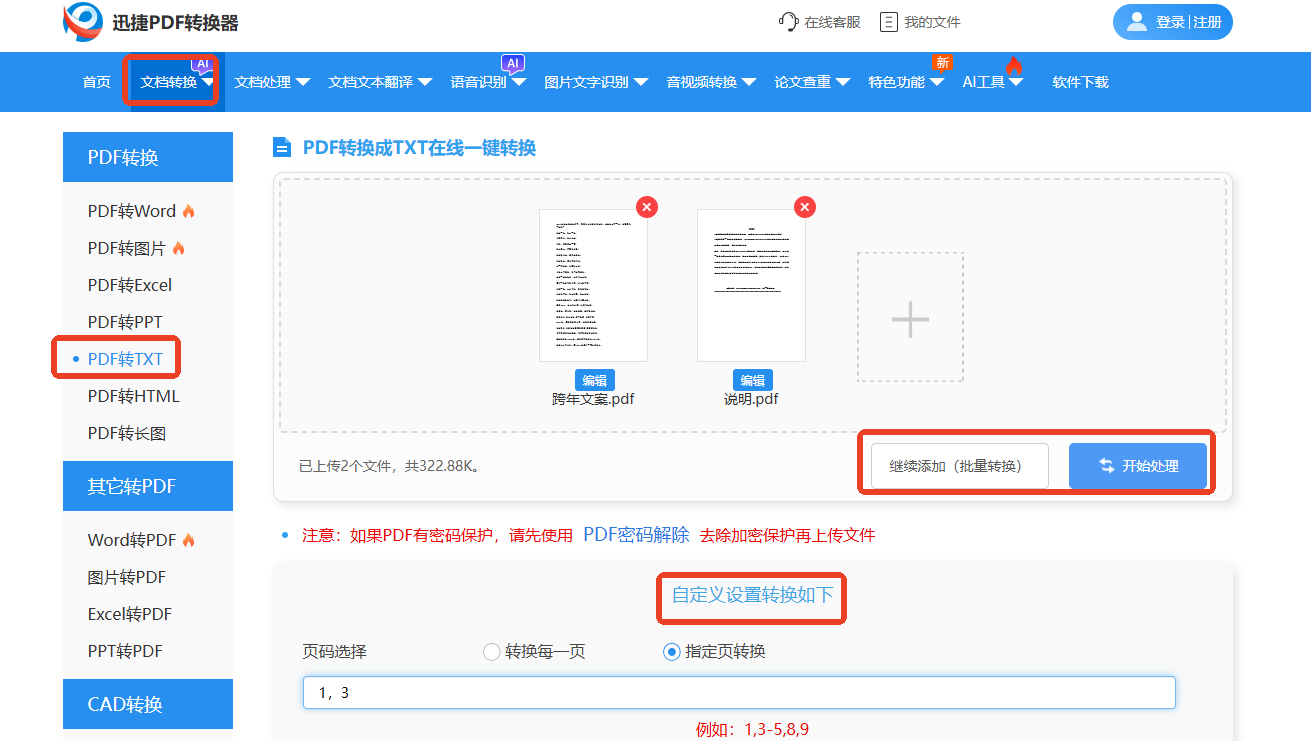The width and height of the screenshot is (1311, 741).
Task: Click the 已上传2个文件 status text
Action: coord(390,466)
